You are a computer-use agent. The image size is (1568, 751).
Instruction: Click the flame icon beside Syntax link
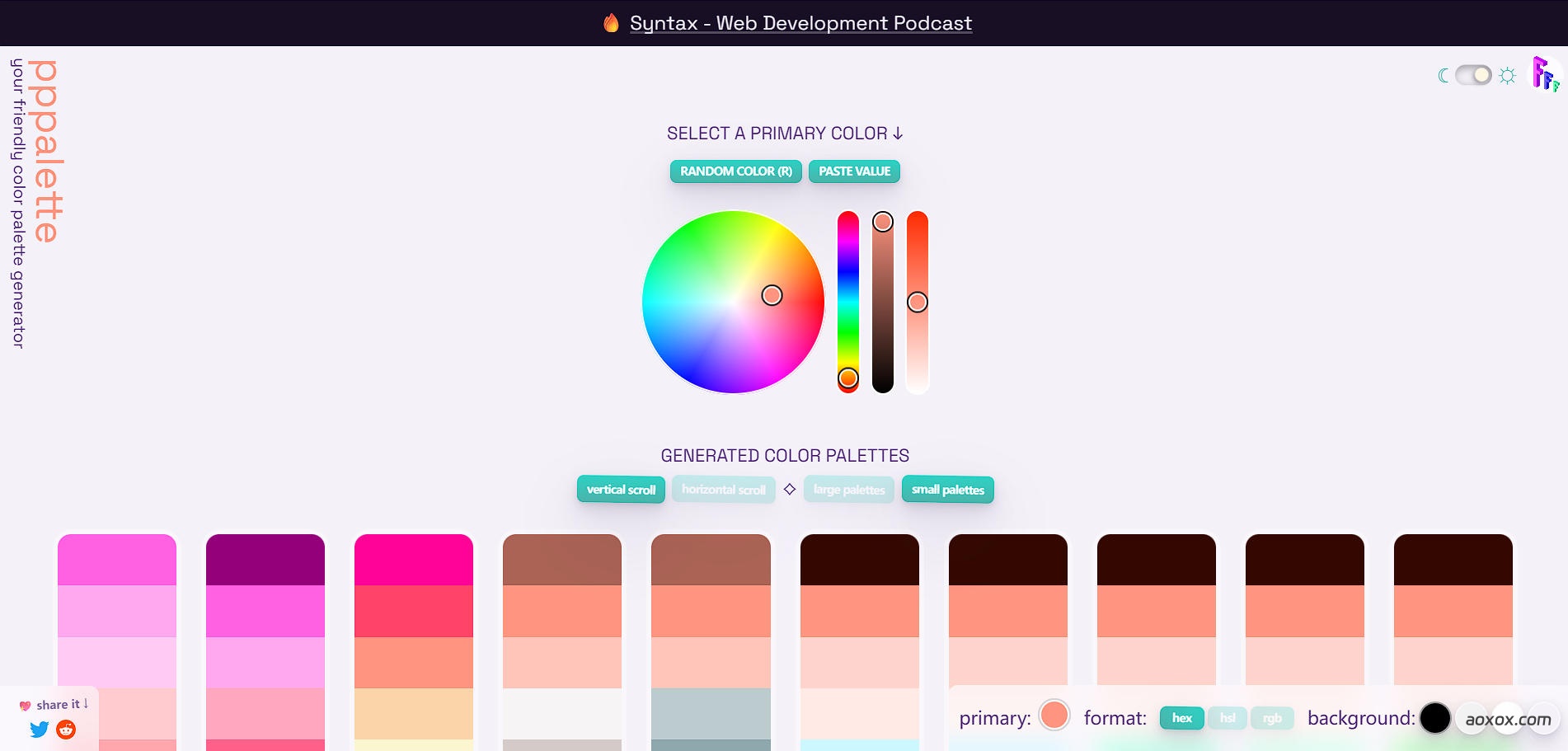611,23
